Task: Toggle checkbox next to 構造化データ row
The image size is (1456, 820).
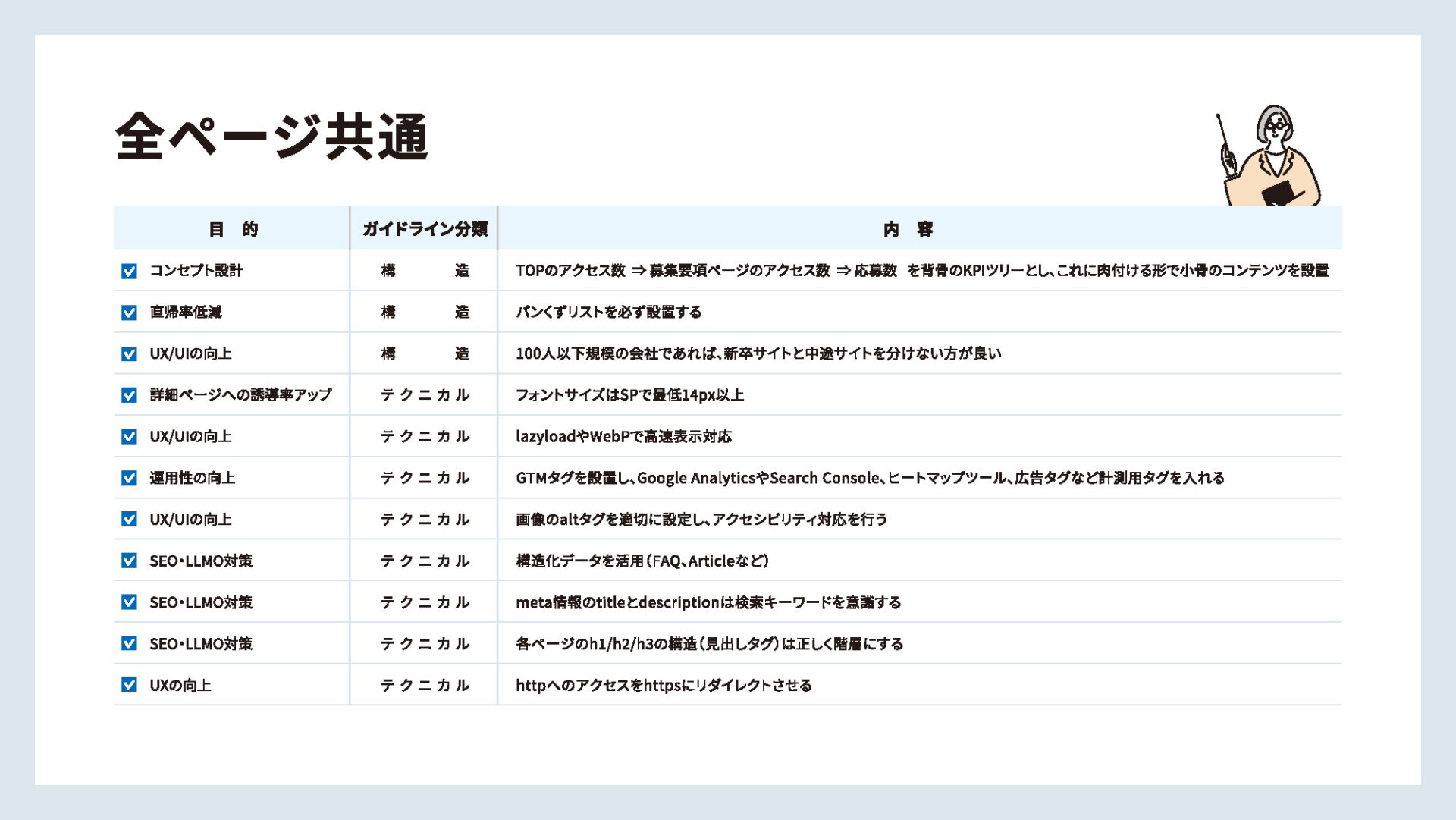Action: [130, 561]
